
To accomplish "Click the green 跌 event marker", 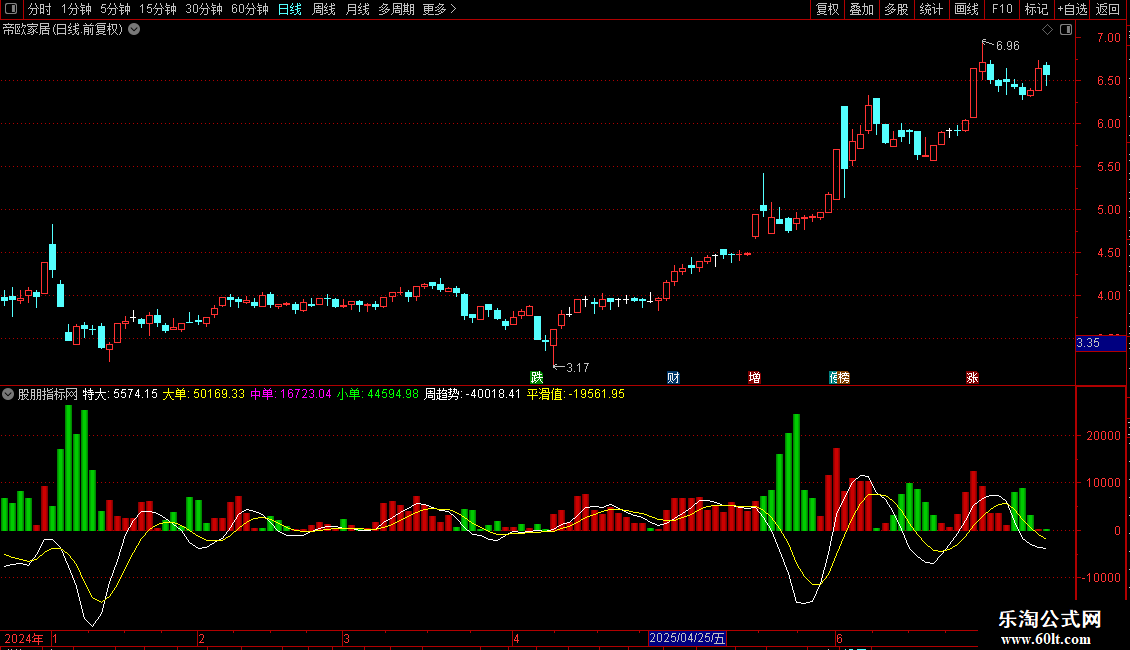I will click(x=536, y=378).
